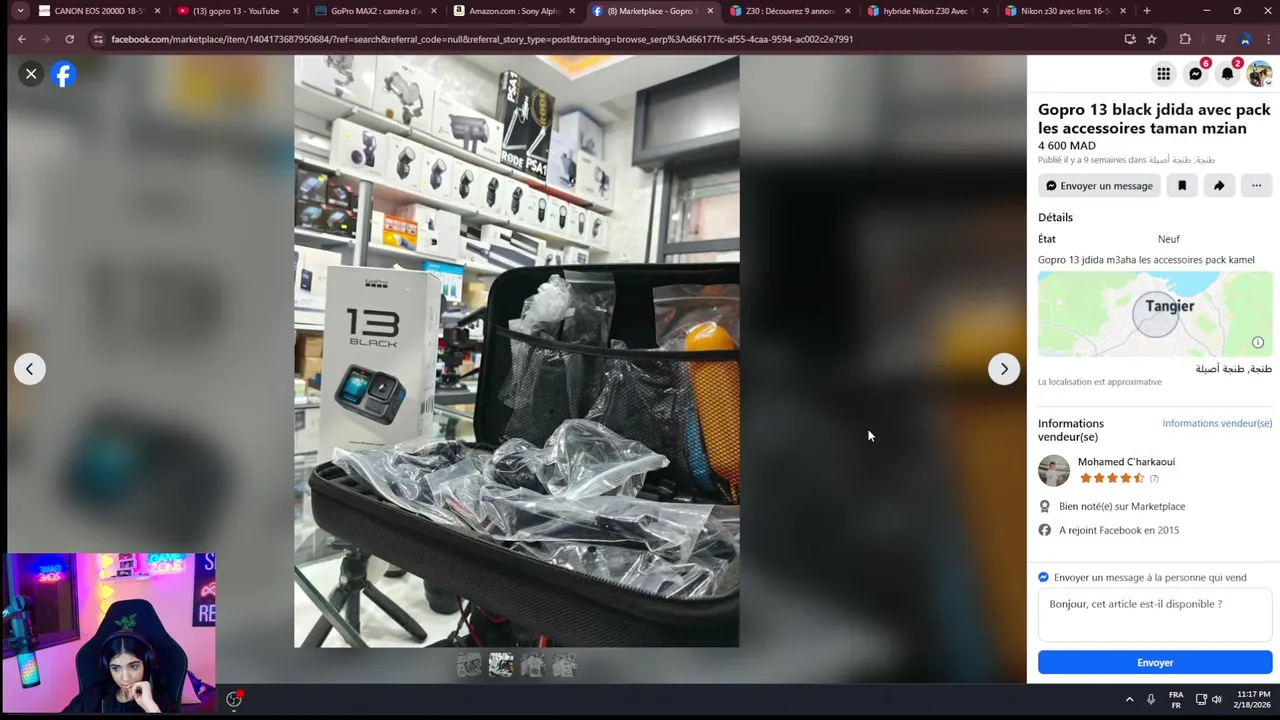Go back in browser history
Viewport: 1280px width, 720px height.
point(21,39)
